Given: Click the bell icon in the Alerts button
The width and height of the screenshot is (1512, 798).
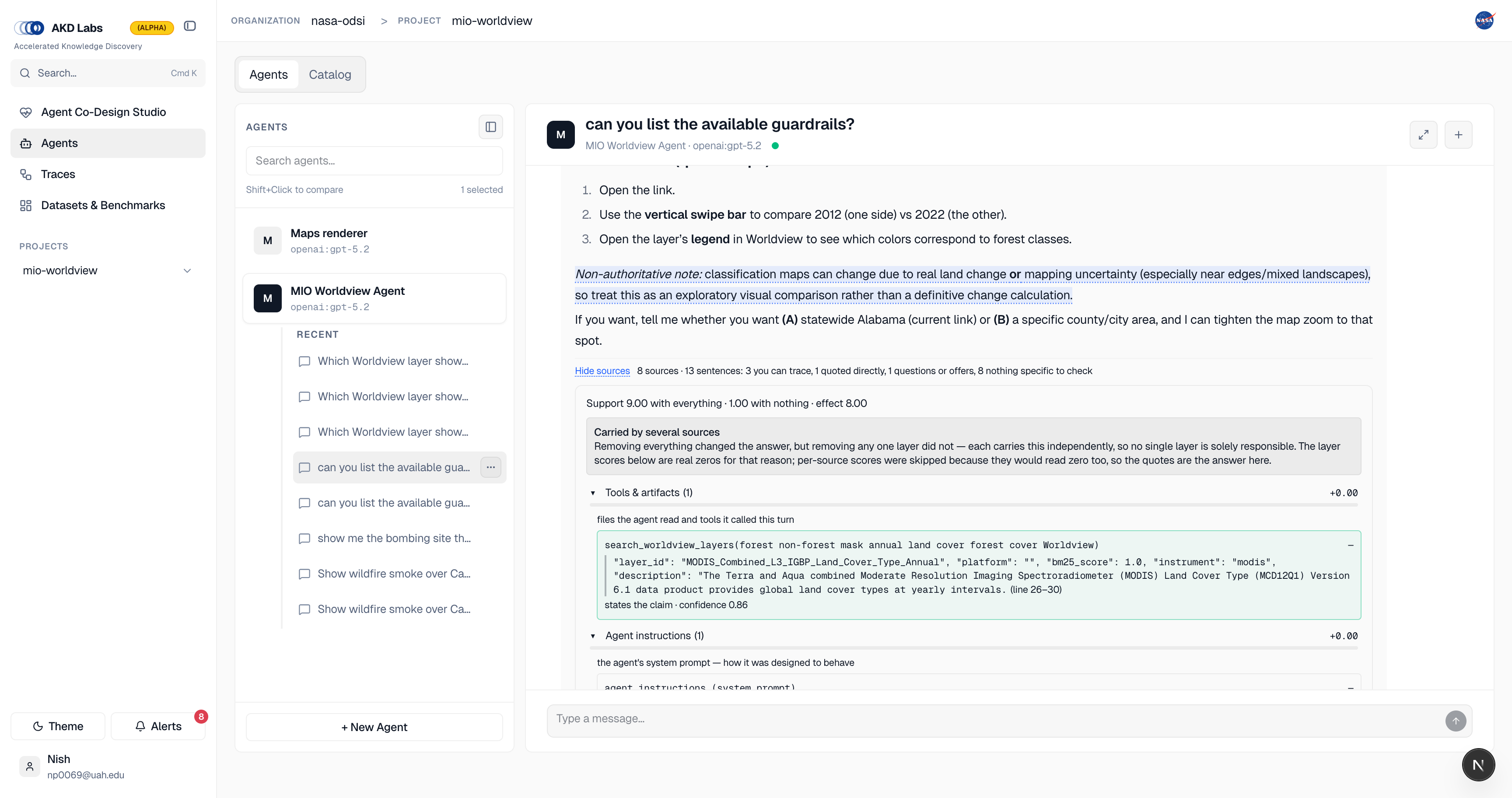Looking at the screenshot, I should coord(140,726).
